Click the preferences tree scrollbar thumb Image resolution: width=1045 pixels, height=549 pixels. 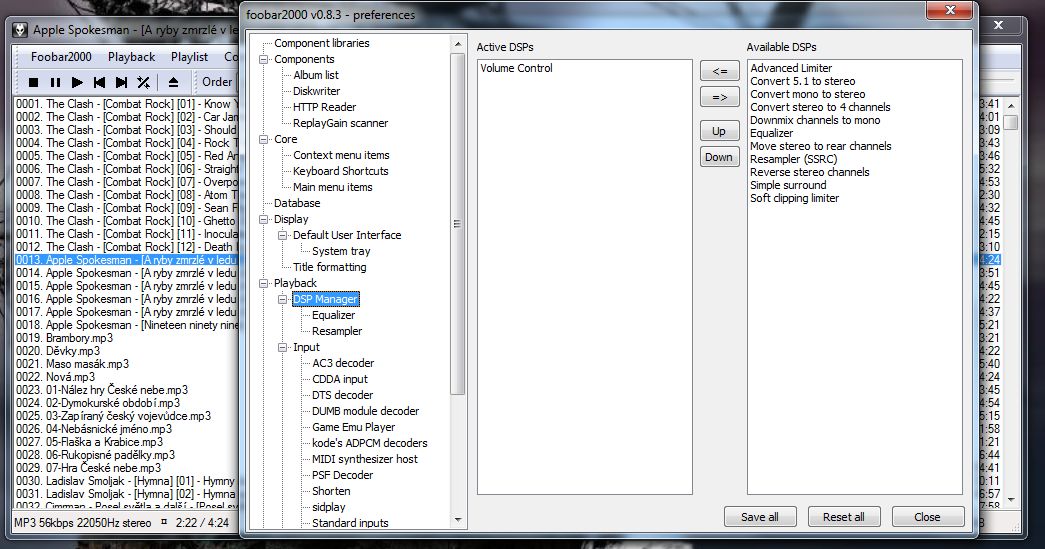tap(457, 224)
